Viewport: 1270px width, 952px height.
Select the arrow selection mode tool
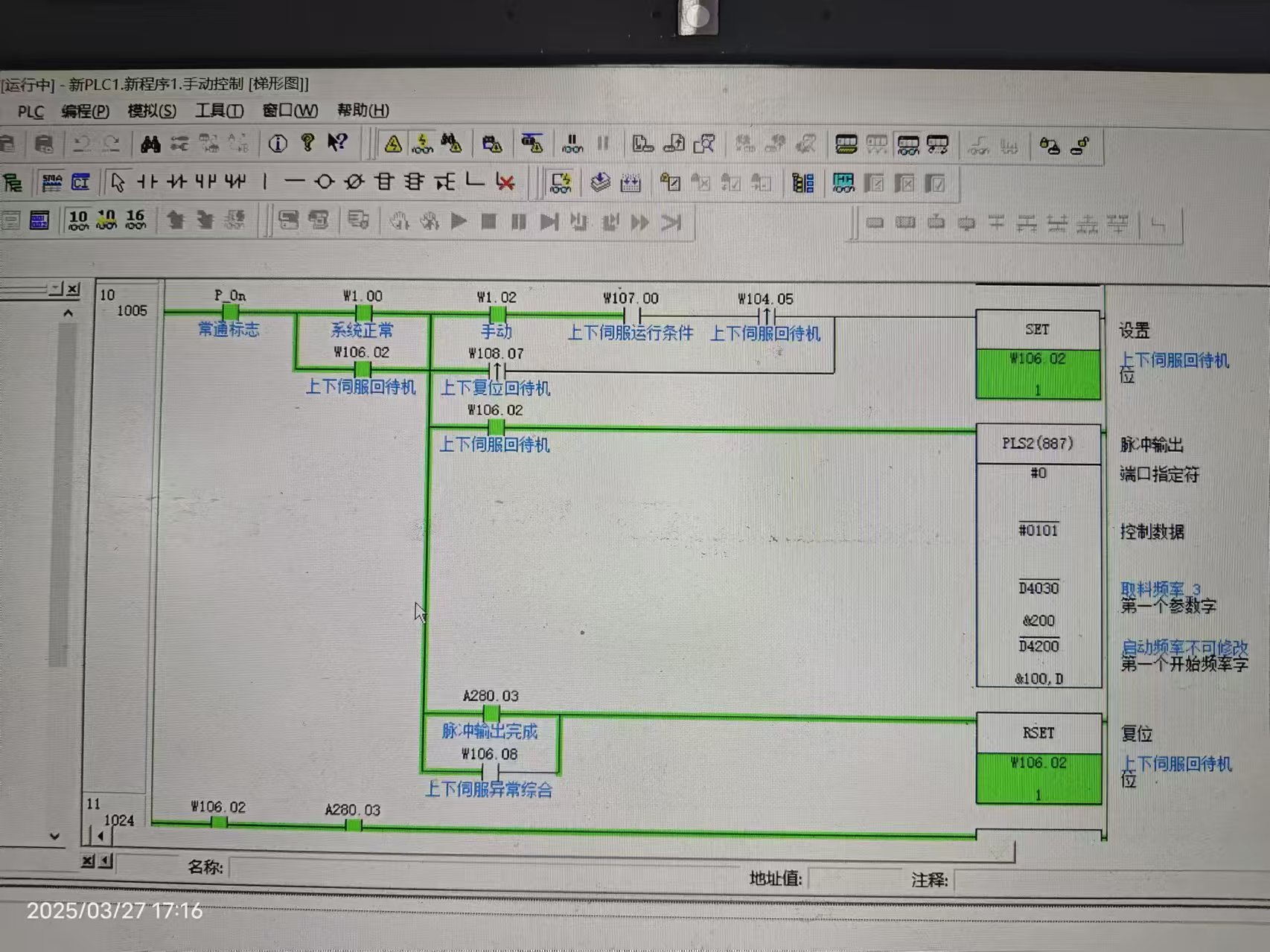[117, 182]
